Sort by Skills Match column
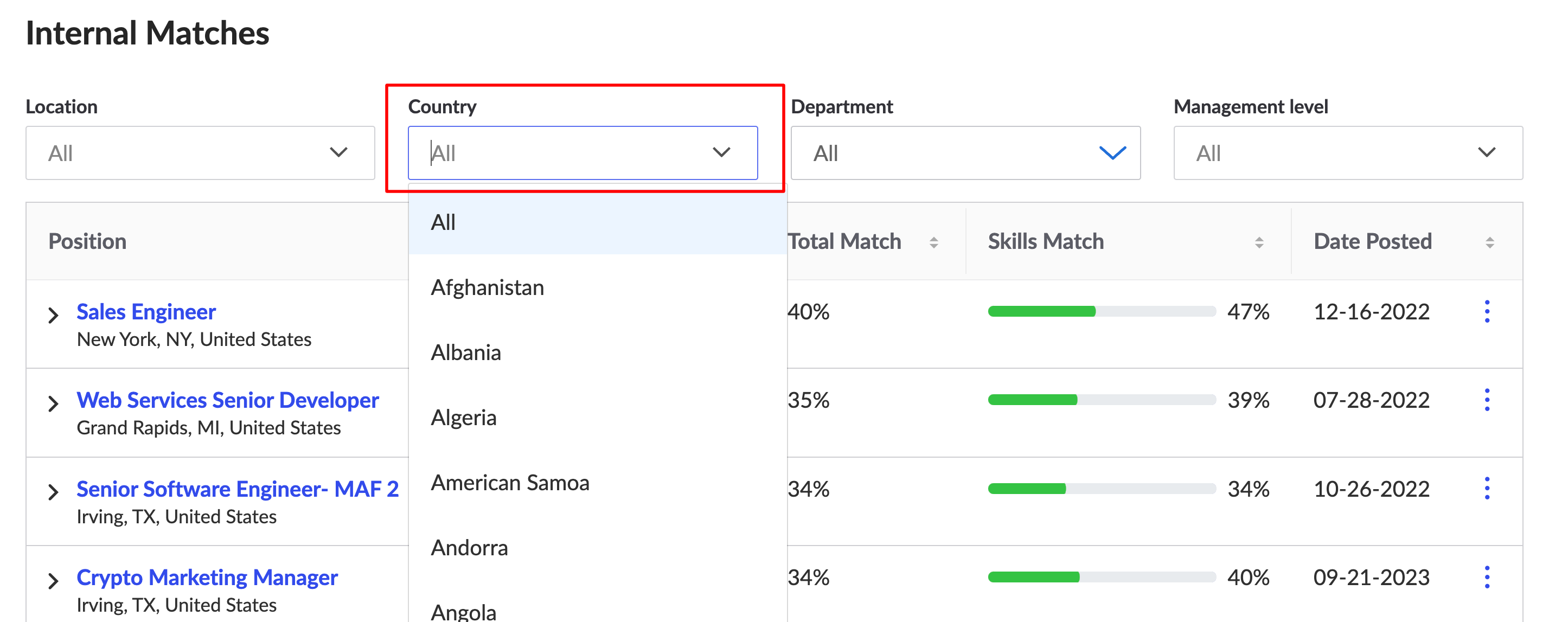This screenshot has width=1568, height=622. coord(1259,242)
